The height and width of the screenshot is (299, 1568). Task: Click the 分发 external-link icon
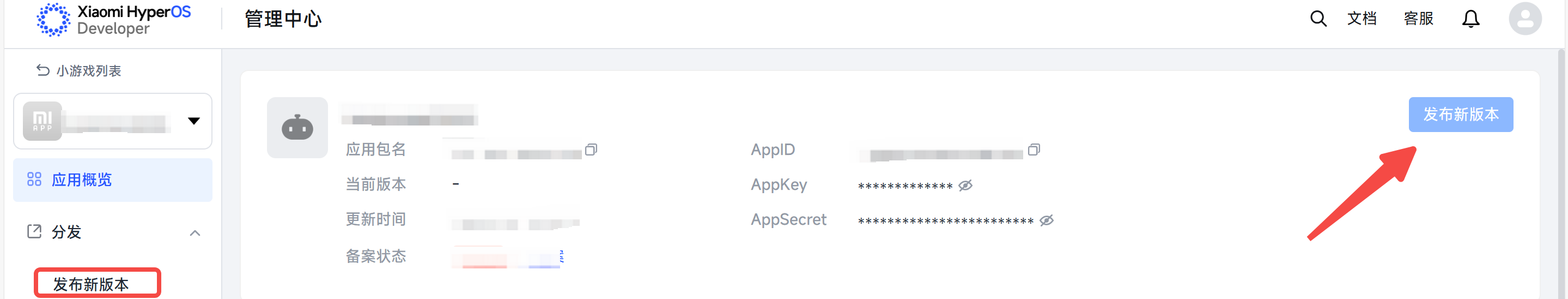coord(34,231)
